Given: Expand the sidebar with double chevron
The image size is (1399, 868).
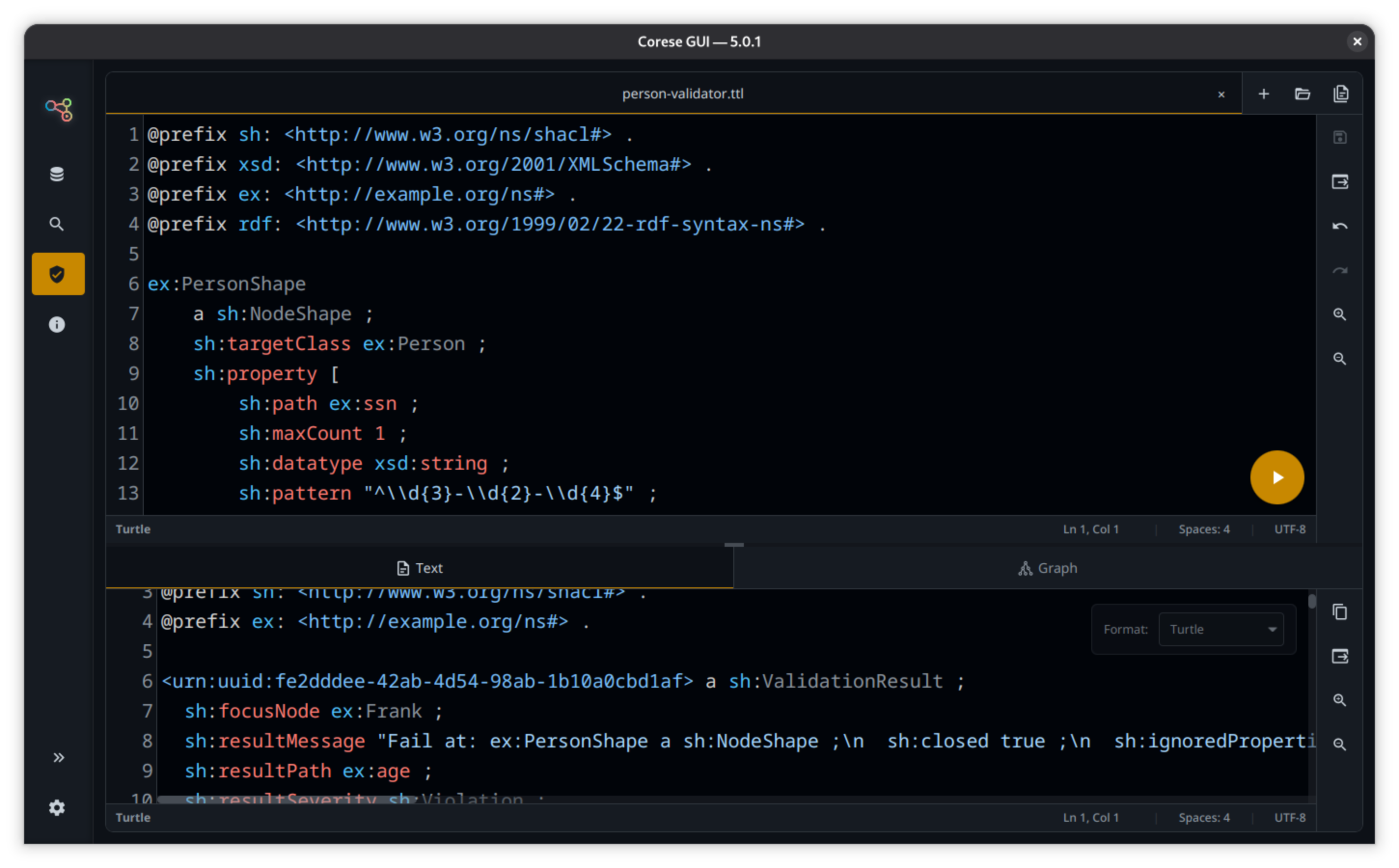Looking at the screenshot, I should pyautogui.click(x=58, y=758).
